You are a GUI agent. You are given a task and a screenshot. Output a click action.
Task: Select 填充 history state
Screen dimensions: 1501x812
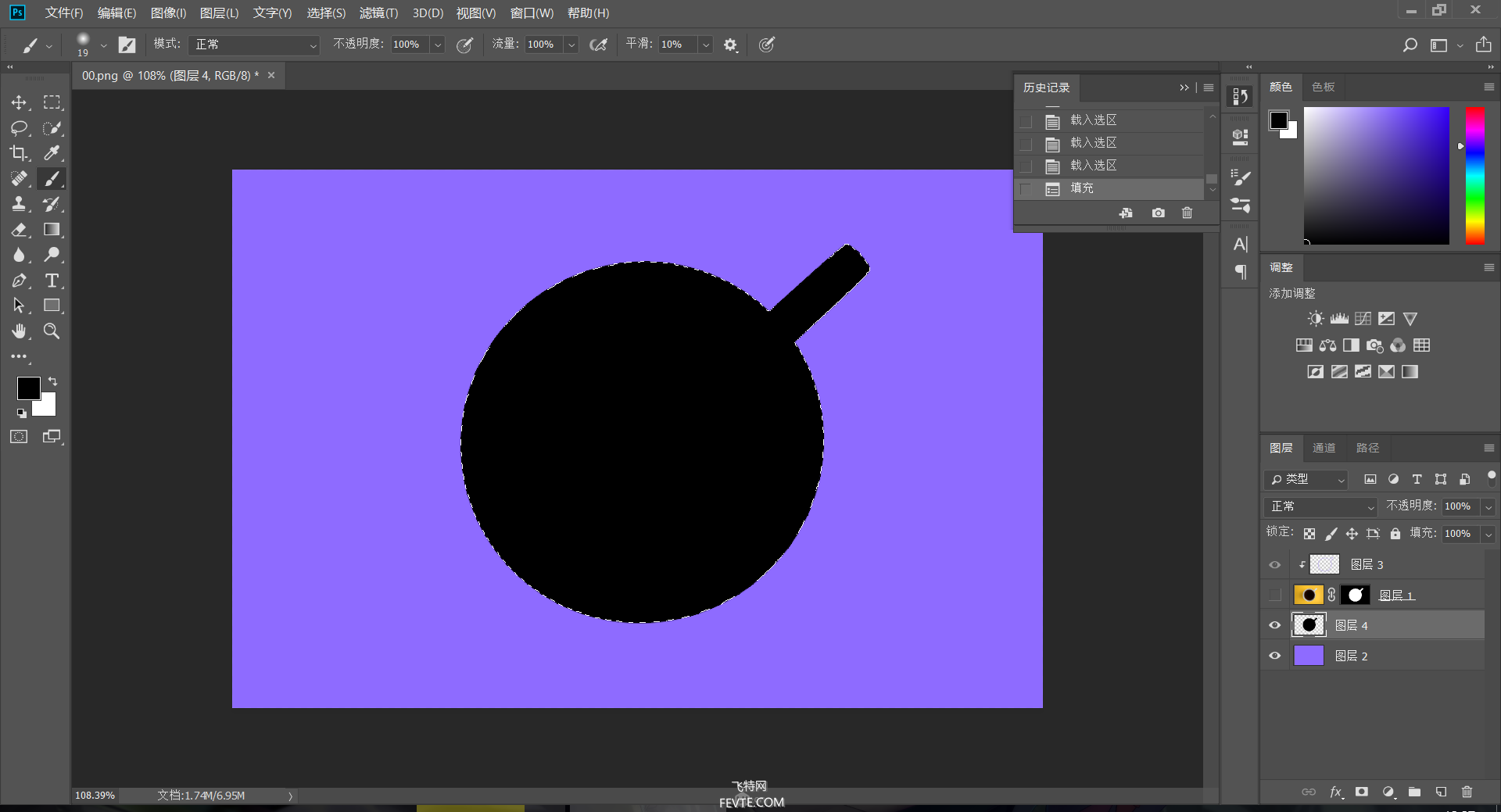[x=1110, y=188]
